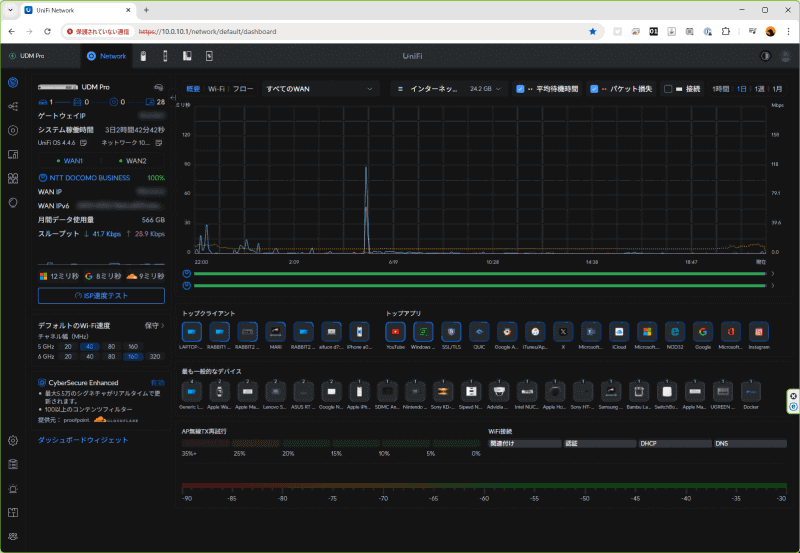Uncheck the 平均待機時間 checkbox
800x553 pixels.
click(520, 89)
